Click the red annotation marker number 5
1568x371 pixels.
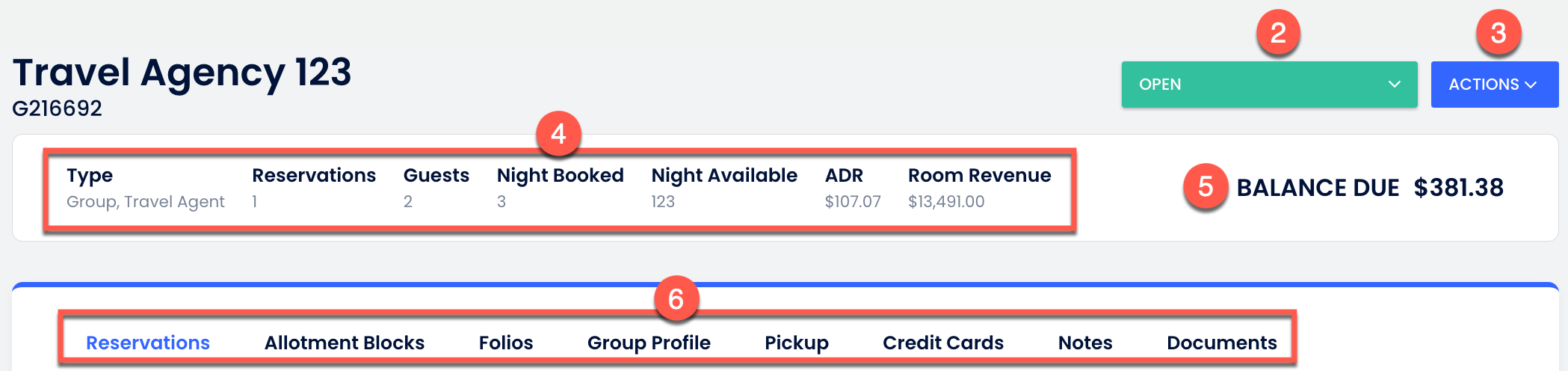(1205, 187)
